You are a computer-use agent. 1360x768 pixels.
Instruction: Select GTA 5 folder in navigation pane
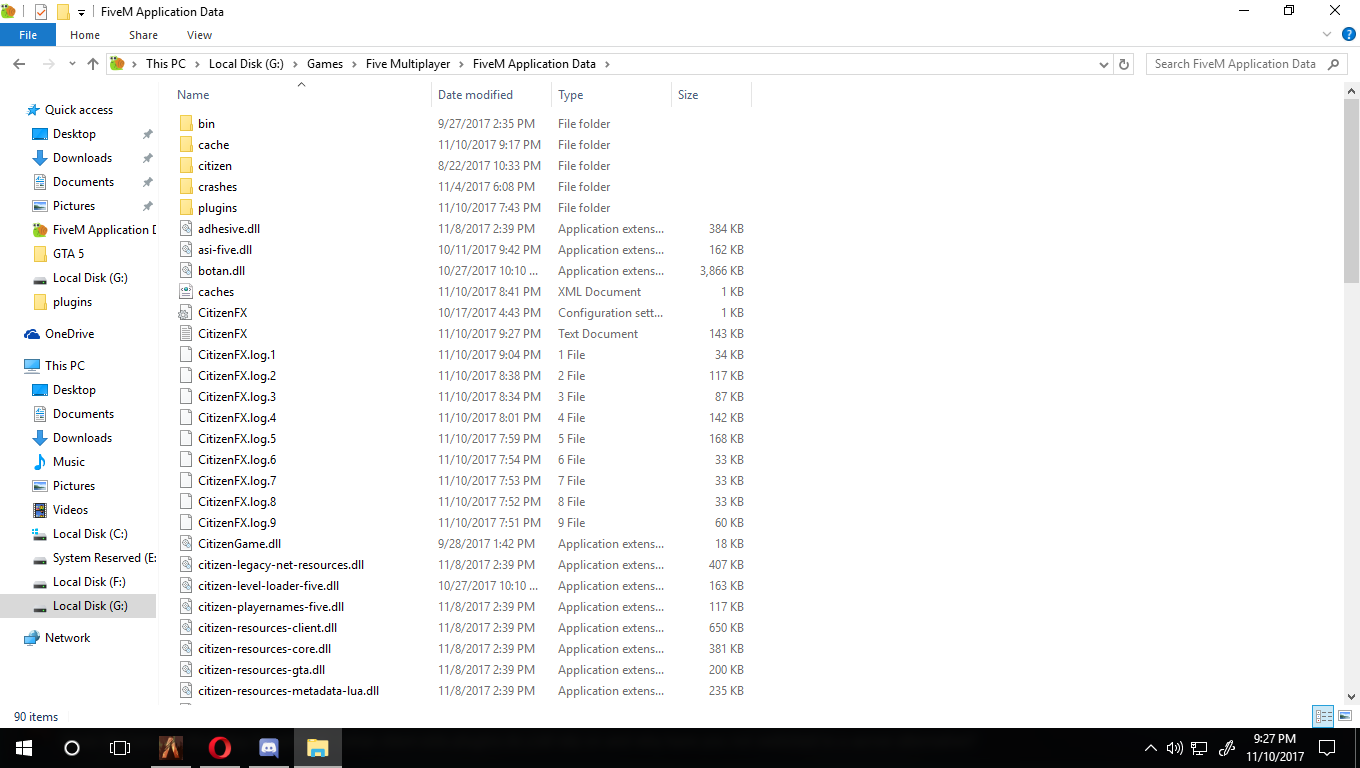(68, 254)
